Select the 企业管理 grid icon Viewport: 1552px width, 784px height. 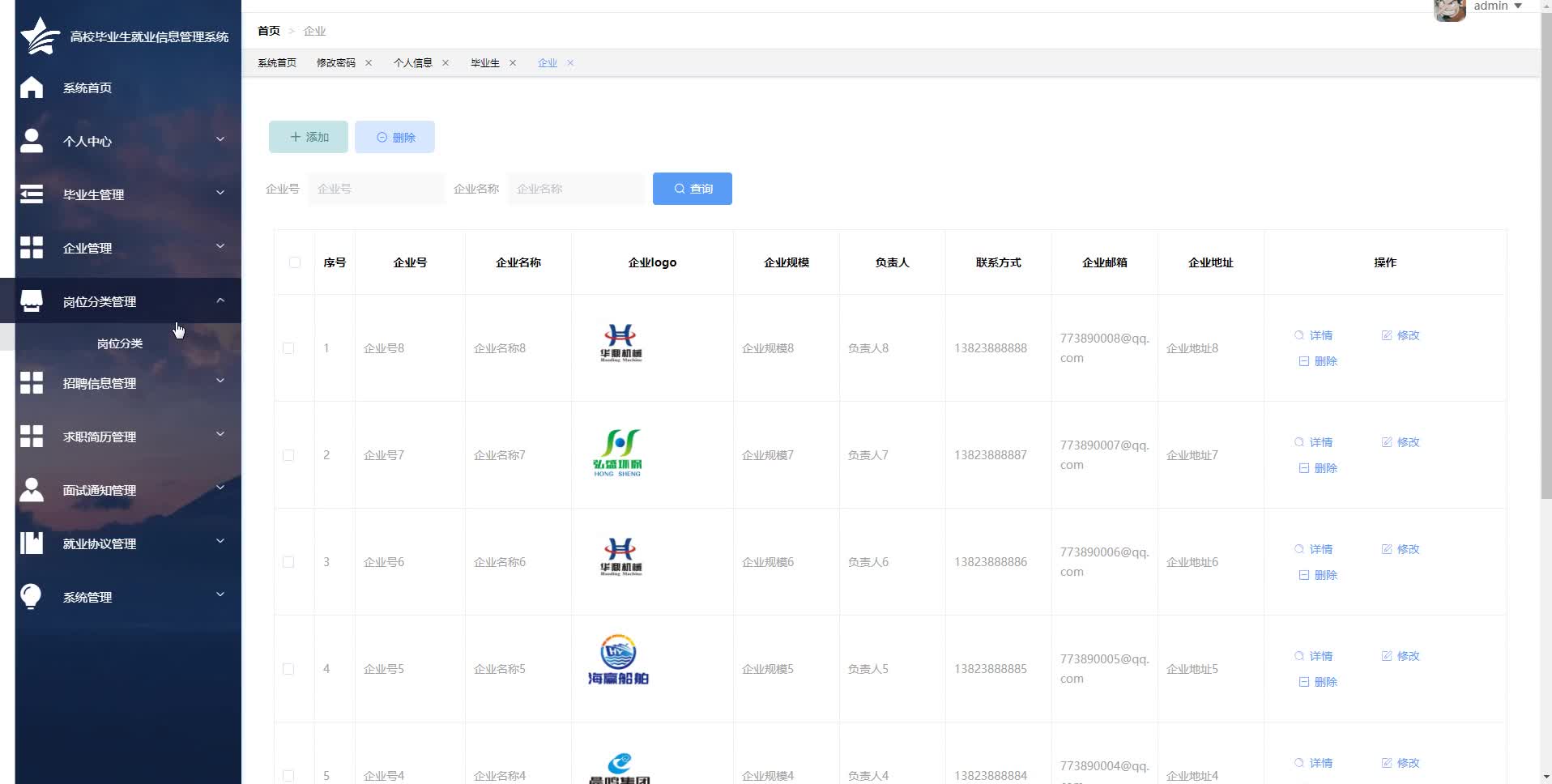[31, 247]
